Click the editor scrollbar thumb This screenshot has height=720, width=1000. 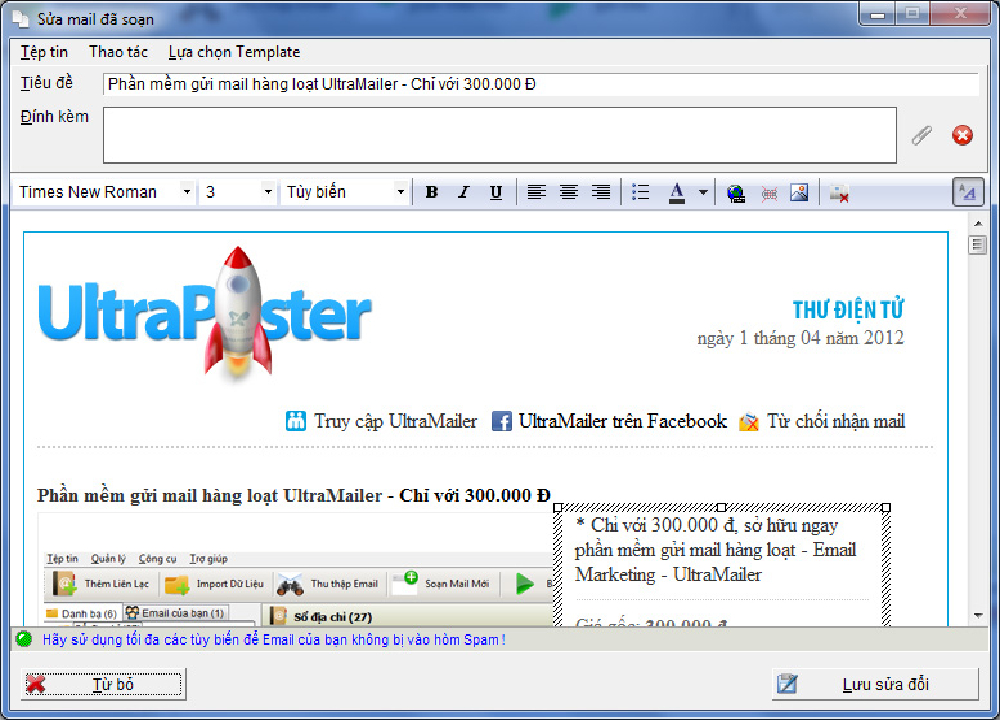pos(978,245)
